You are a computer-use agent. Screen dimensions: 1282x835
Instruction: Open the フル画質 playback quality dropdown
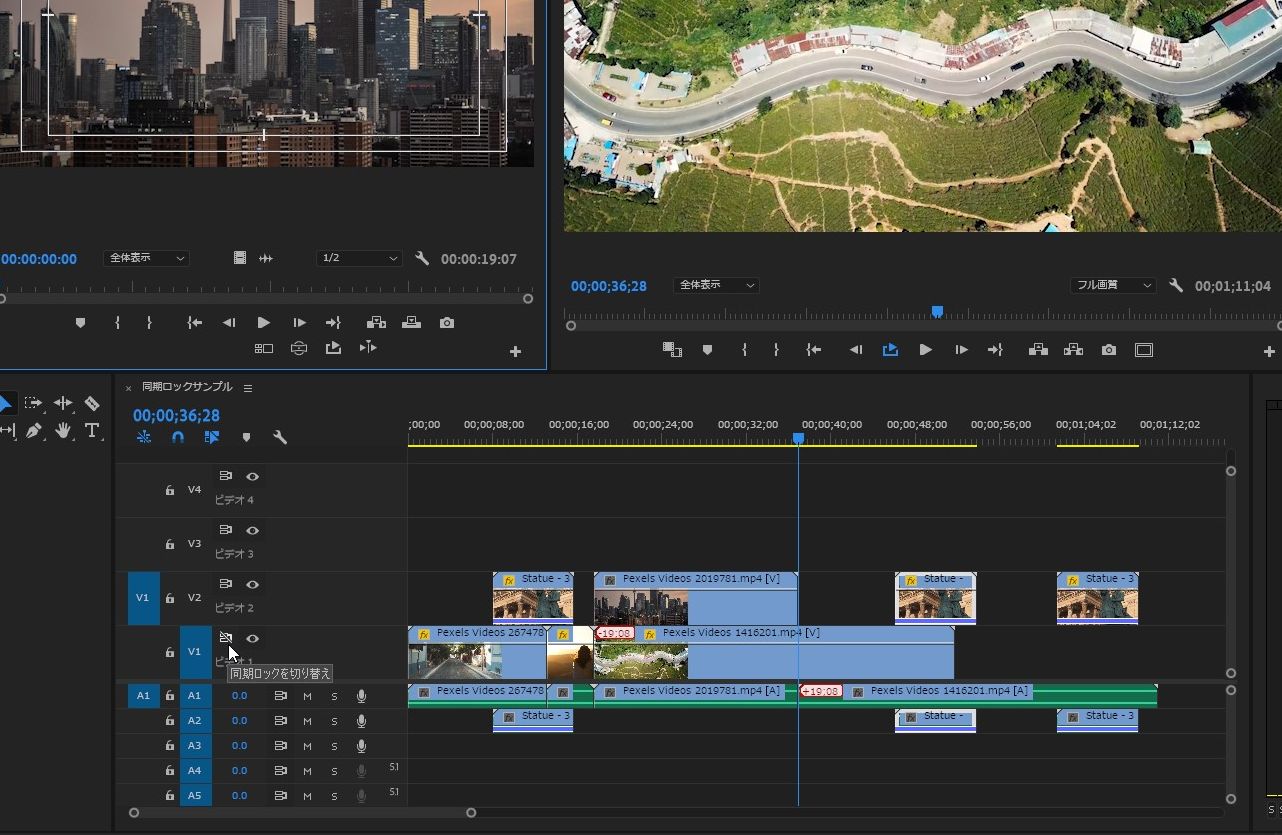(x=1112, y=284)
